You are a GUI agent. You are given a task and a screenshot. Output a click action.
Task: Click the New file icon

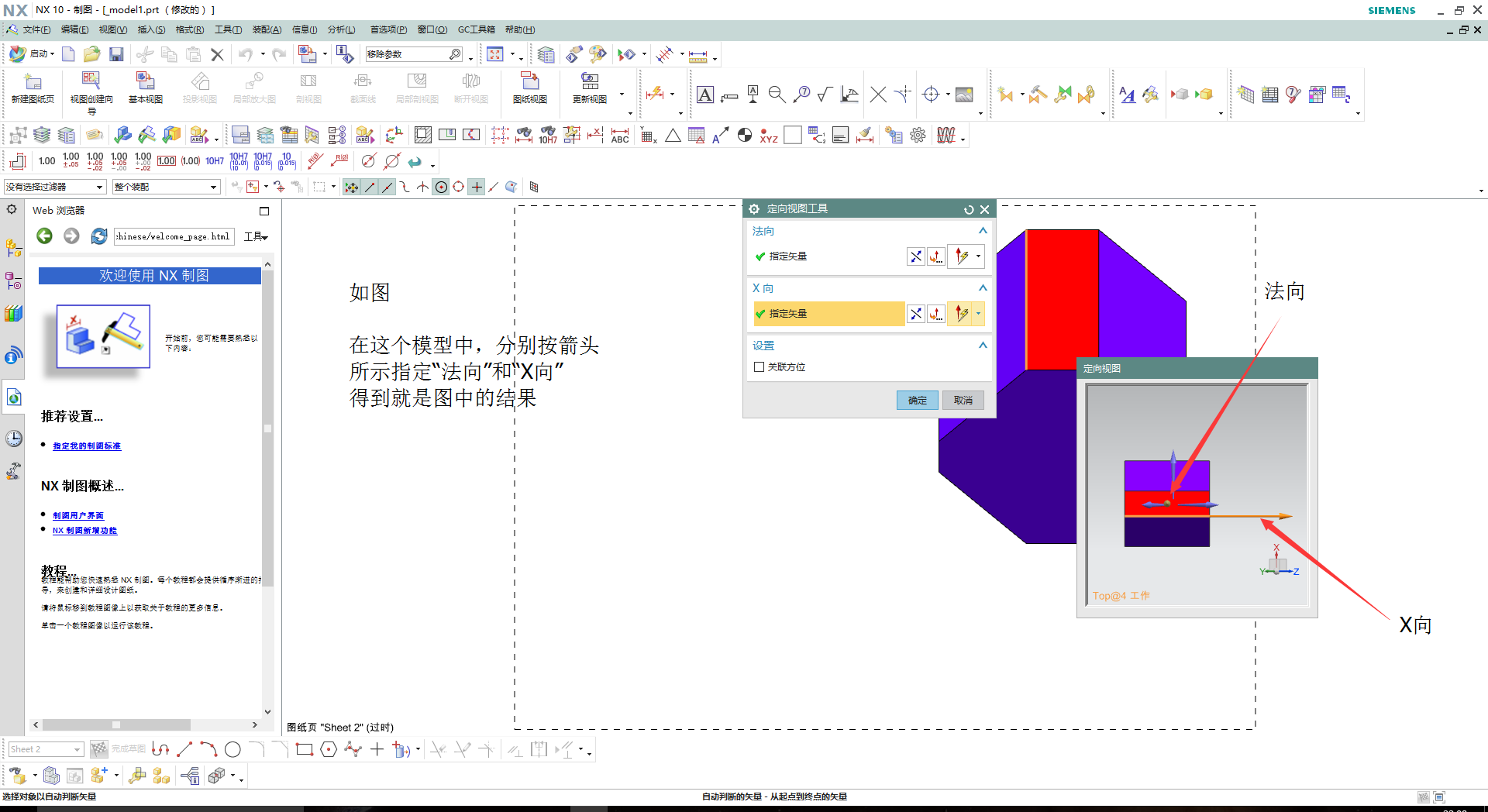pyautogui.click(x=68, y=54)
